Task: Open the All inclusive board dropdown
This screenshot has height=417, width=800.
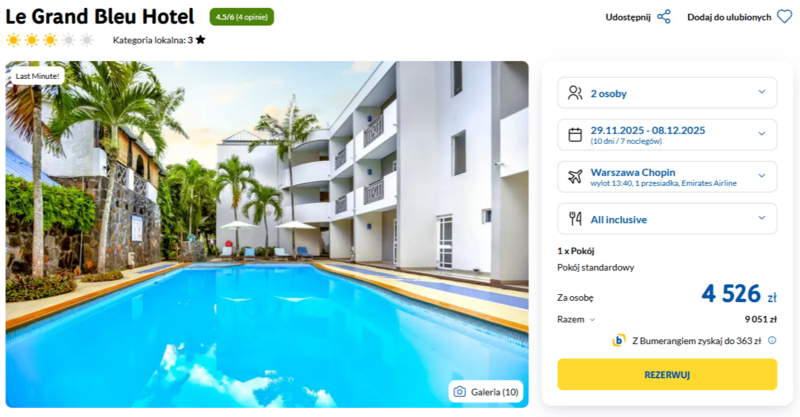Action: (667, 219)
